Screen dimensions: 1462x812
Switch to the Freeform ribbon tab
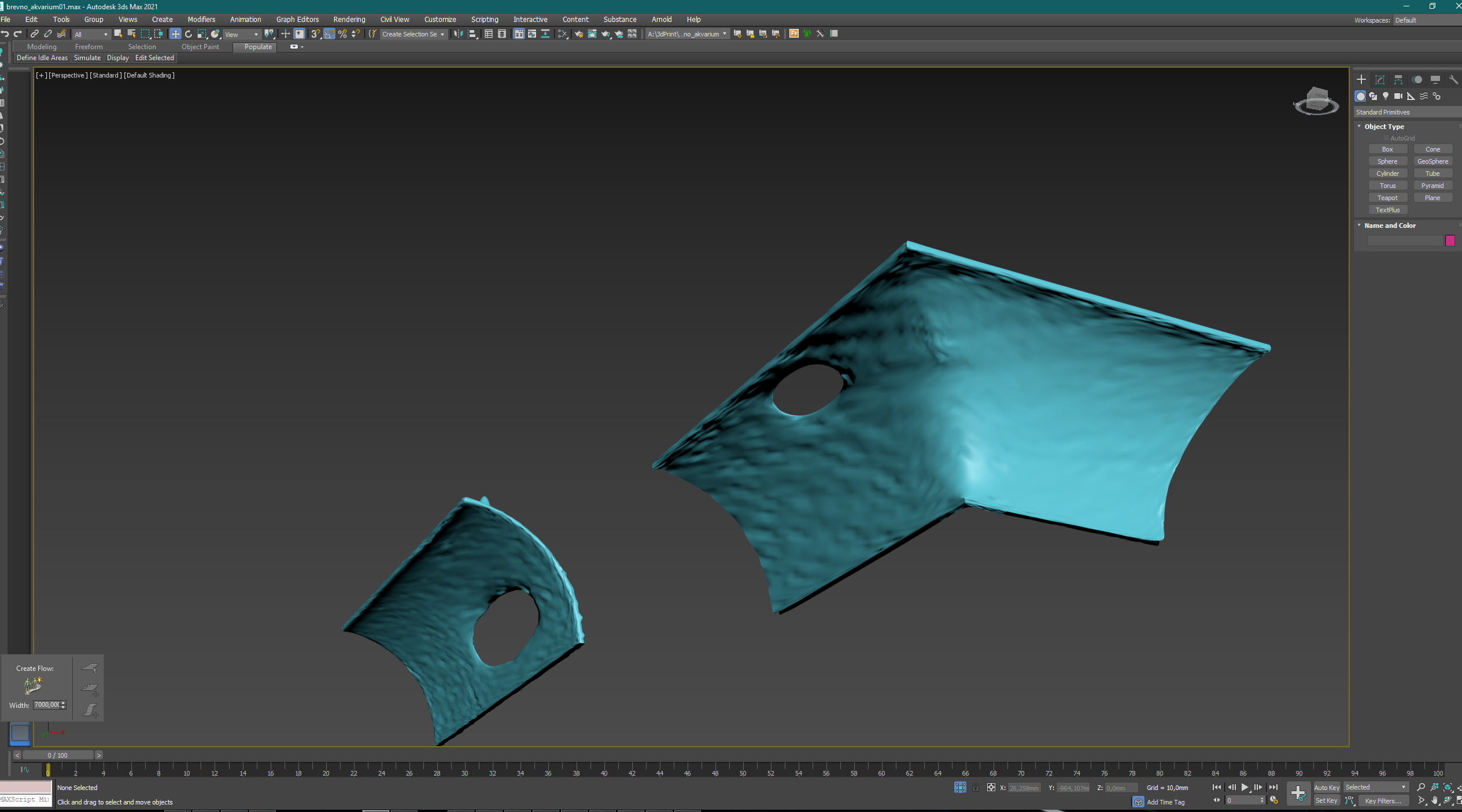point(89,47)
